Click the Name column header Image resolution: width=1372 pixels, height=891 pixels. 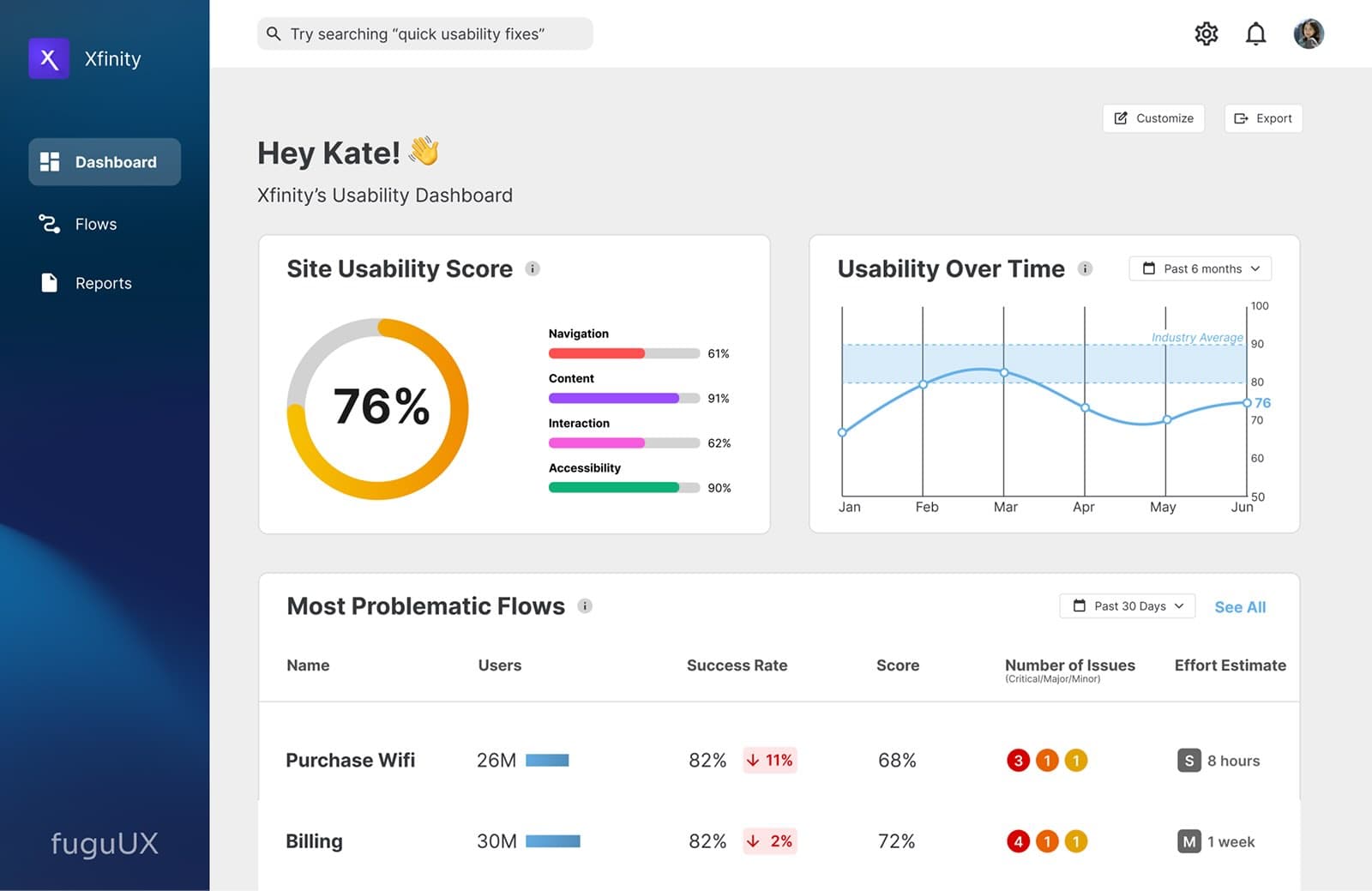pos(308,665)
